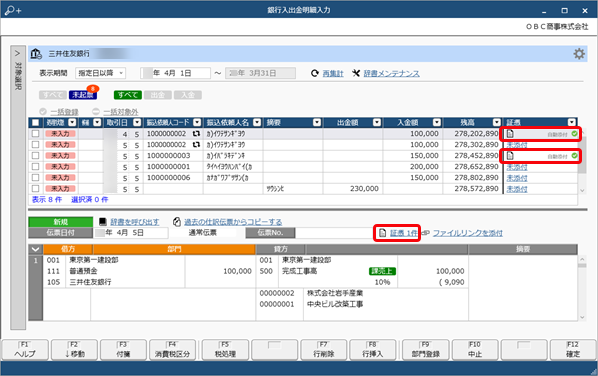Image resolution: width=598 pixels, height=376 pixels.
Task: Click the 辞書を呼び出す link
Action: tap(135, 222)
